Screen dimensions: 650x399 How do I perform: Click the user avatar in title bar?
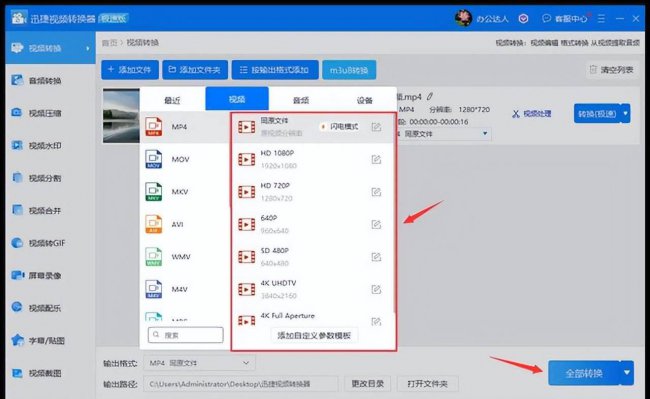[463, 18]
